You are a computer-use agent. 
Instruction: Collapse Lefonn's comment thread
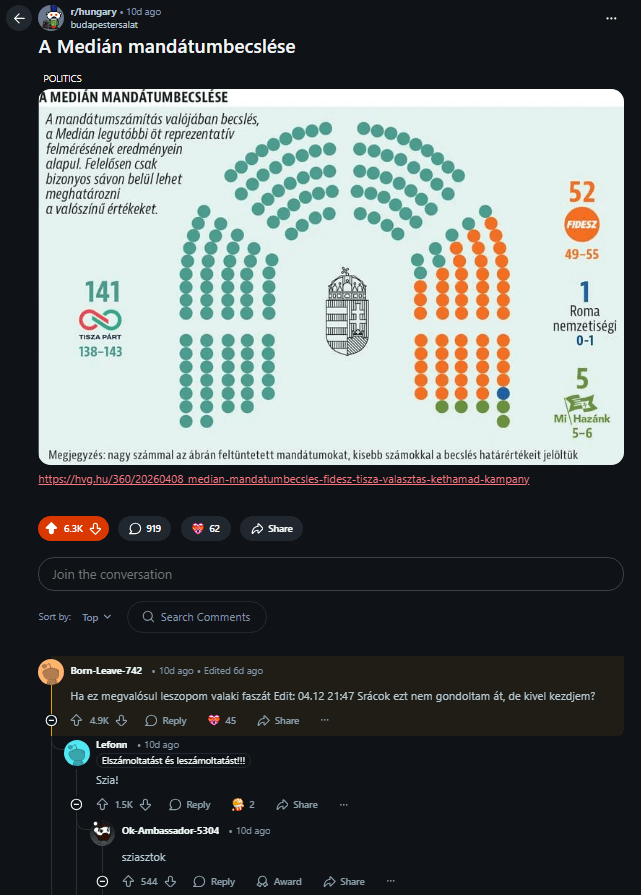coord(76,804)
